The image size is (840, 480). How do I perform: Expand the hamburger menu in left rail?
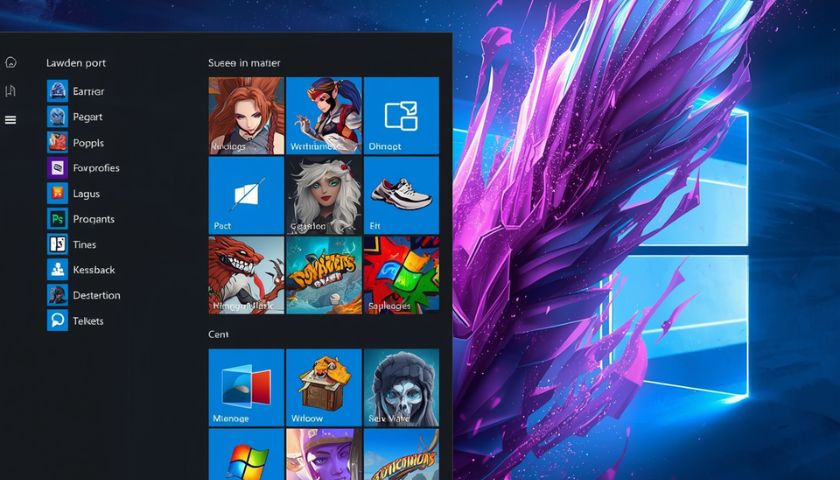pos(11,120)
